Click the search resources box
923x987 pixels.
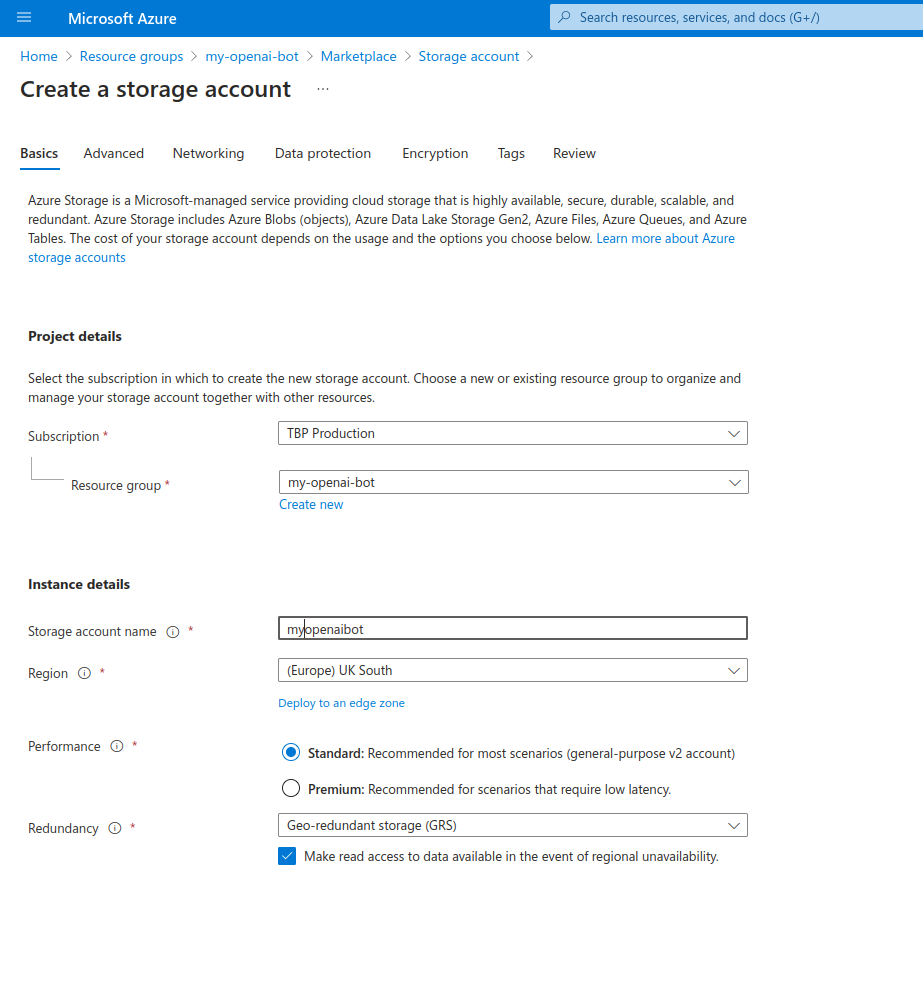pyautogui.click(x=737, y=18)
